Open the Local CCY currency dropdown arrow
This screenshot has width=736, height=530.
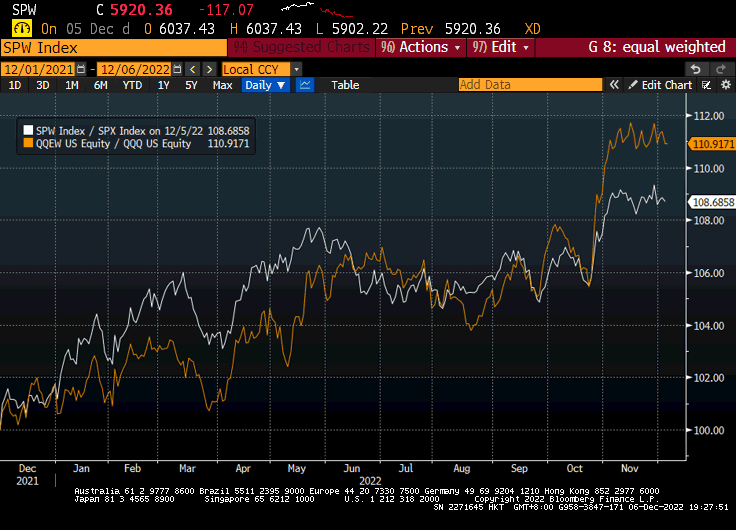point(296,69)
